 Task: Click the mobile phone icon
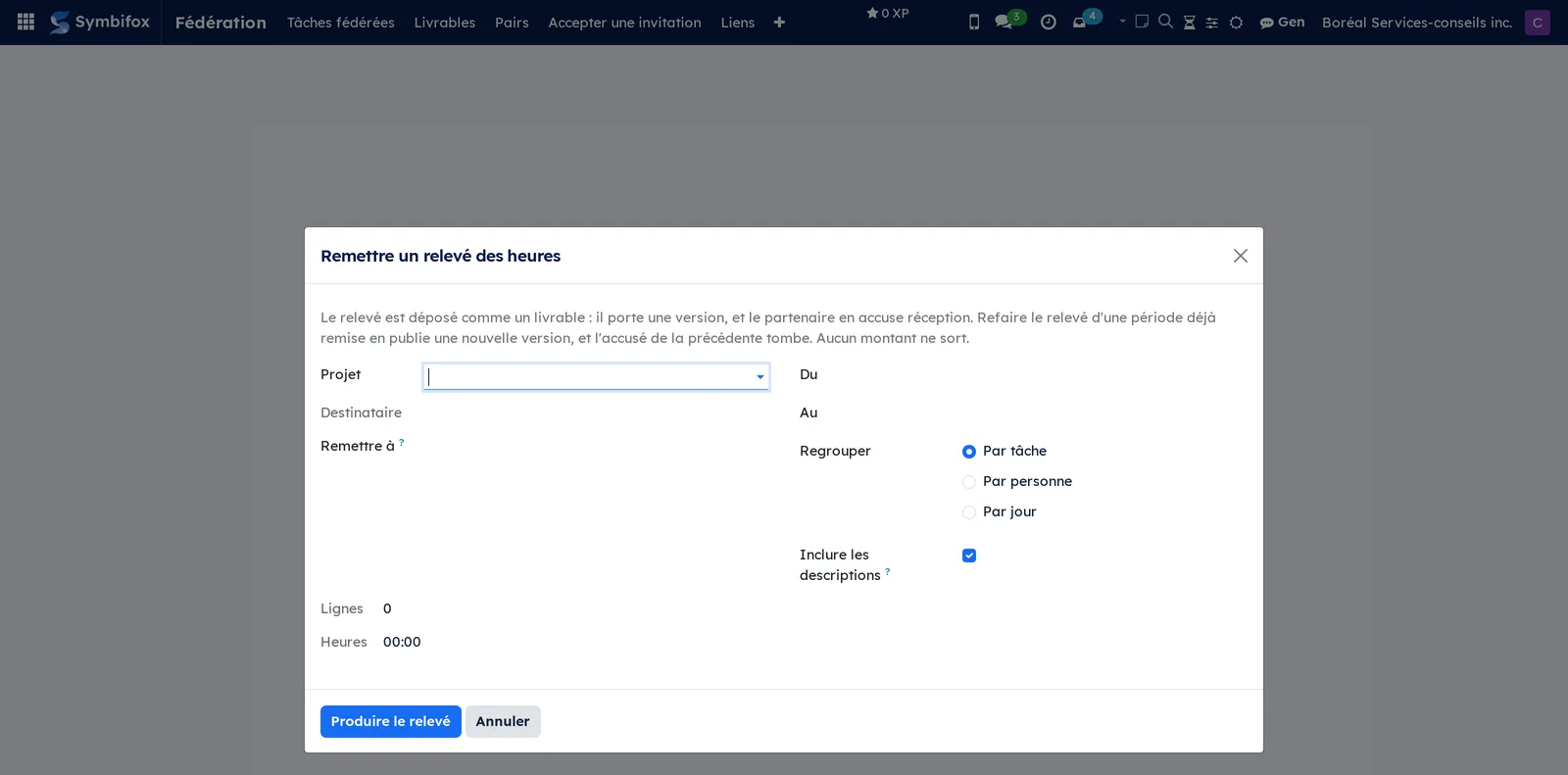974,23
